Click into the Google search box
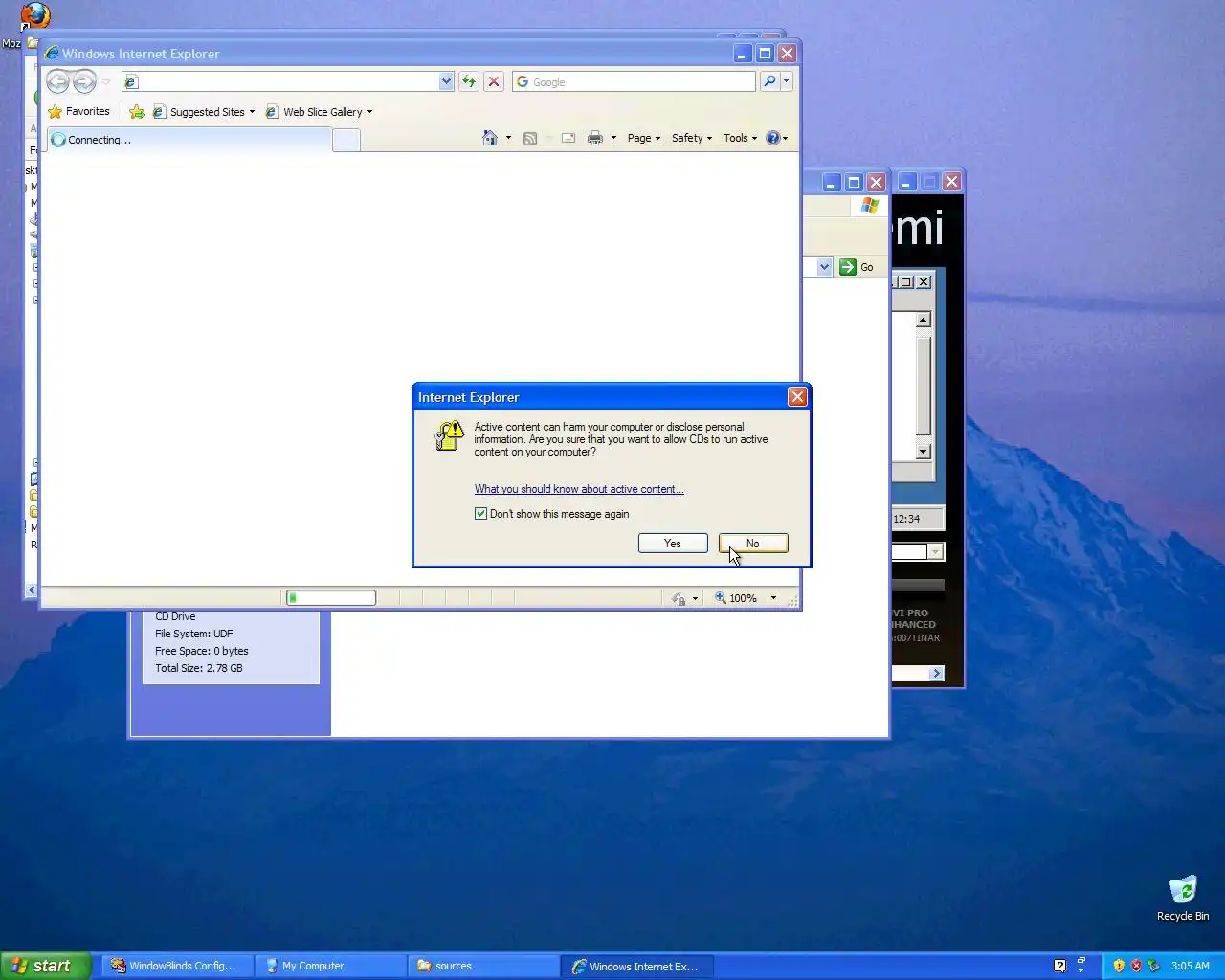The height and width of the screenshot is (980, 1225). pyautogui.click(x=634, y=81)
